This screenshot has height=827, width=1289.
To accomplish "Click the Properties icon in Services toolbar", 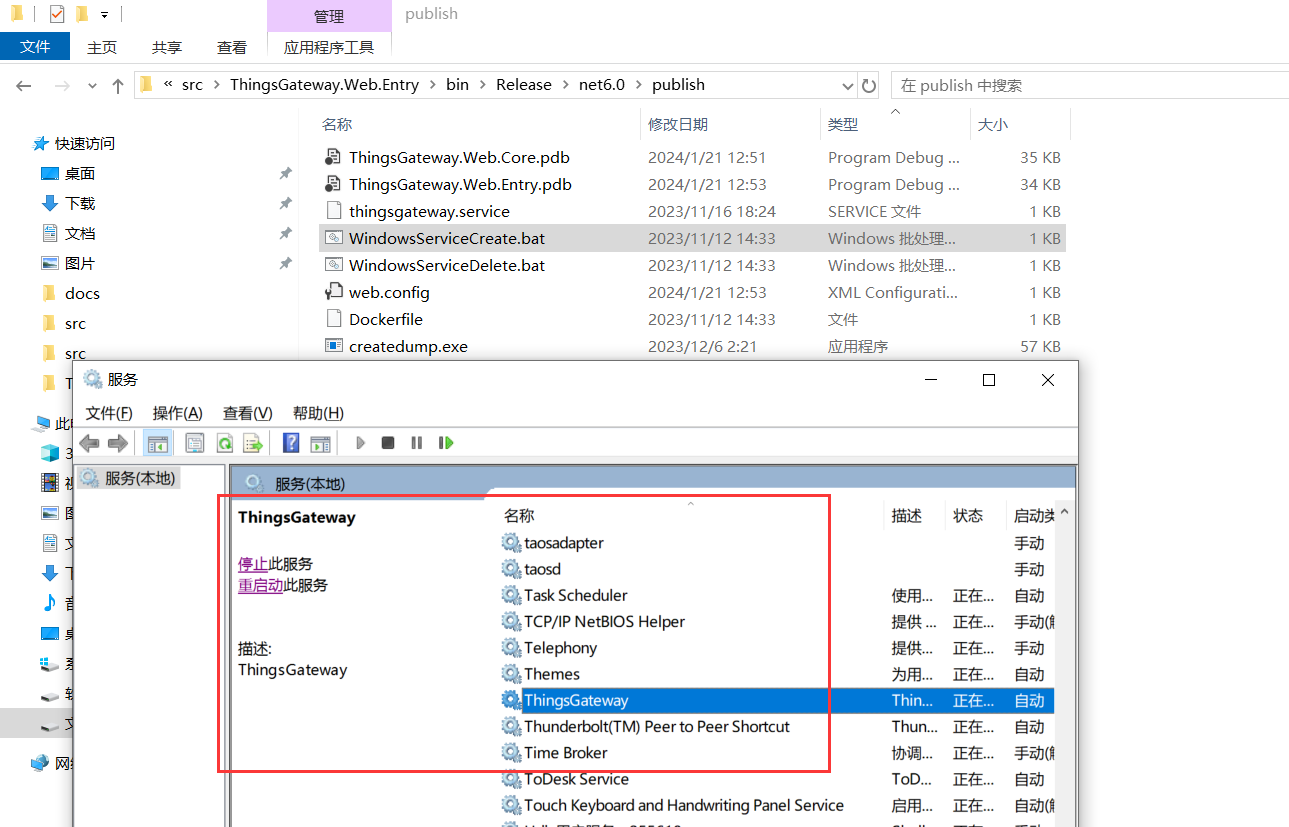I will (x=195, y=443).
